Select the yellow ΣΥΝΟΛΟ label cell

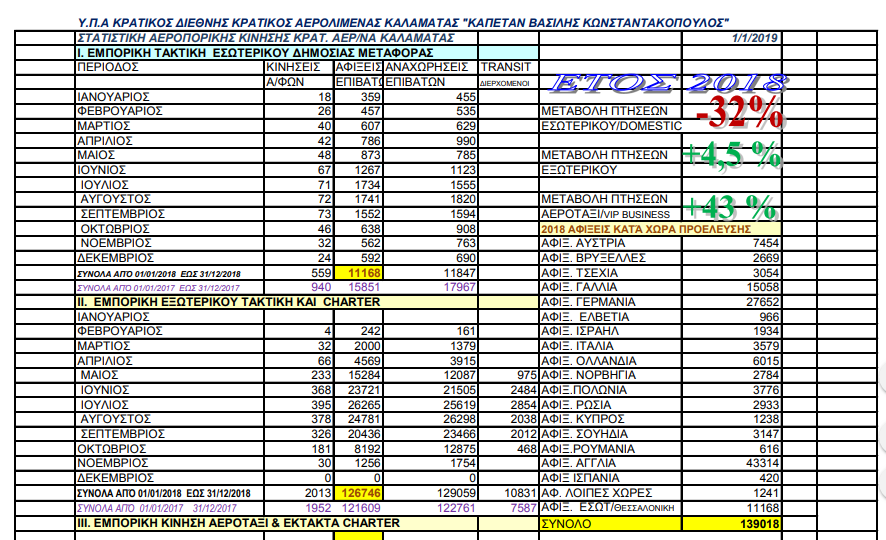coord(611,524)
